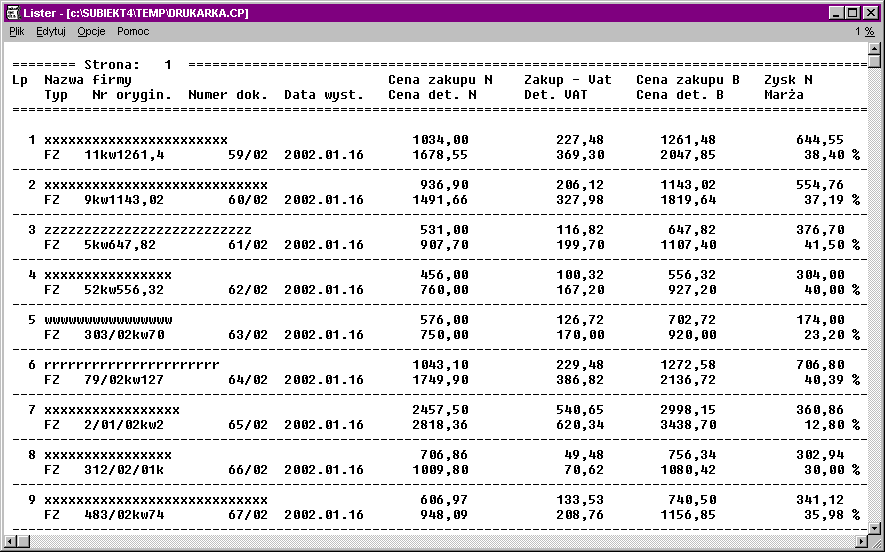Open the Pomoc menu
The height and width of the screenshot is (552, 885).
(133, 32)
